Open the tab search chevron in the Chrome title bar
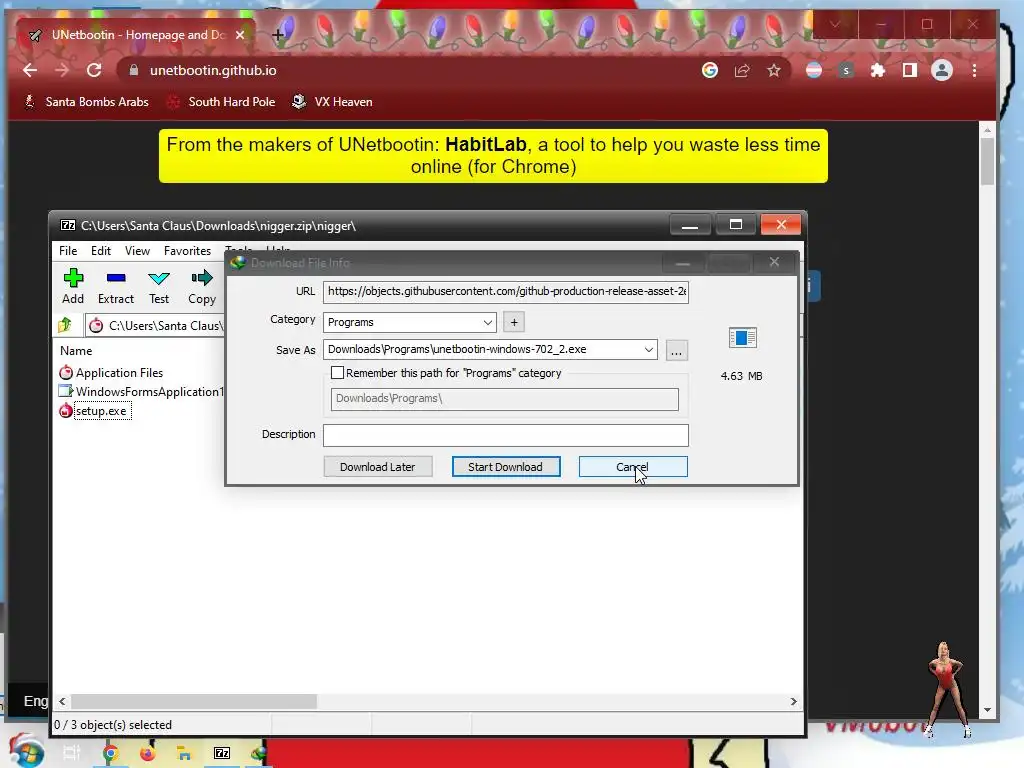The image size is (1024, 768). pyautogui.click(x=835, y=25)
